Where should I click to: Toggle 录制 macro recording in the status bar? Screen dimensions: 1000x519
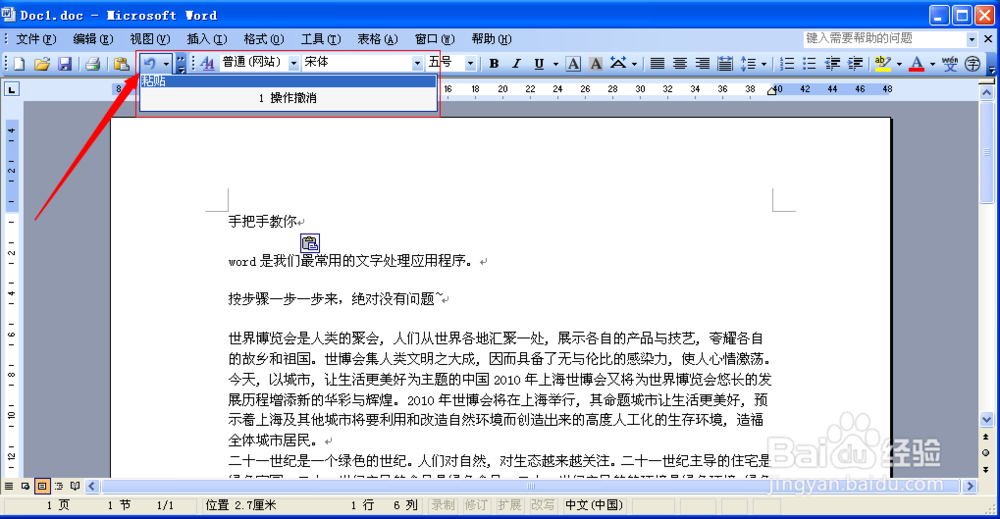tap(443, 505)
